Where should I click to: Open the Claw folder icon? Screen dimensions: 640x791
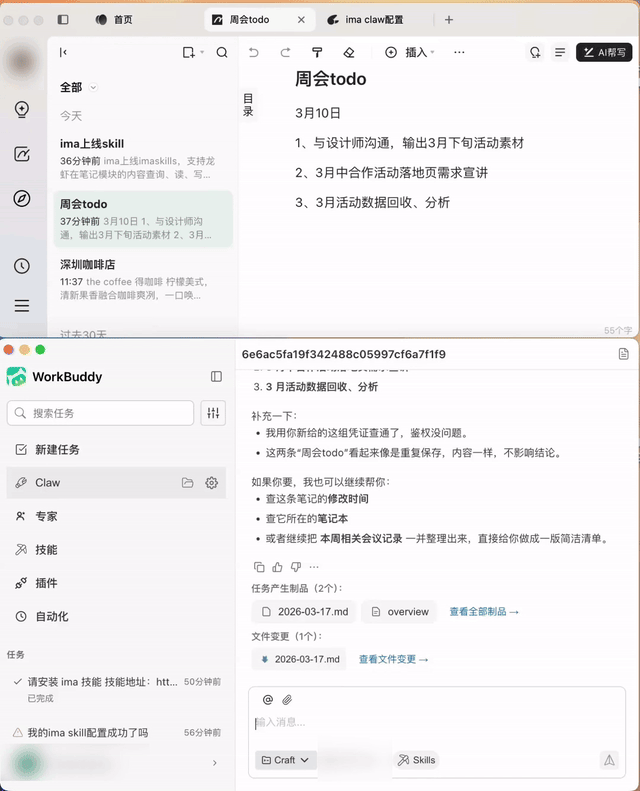[188, 483]
